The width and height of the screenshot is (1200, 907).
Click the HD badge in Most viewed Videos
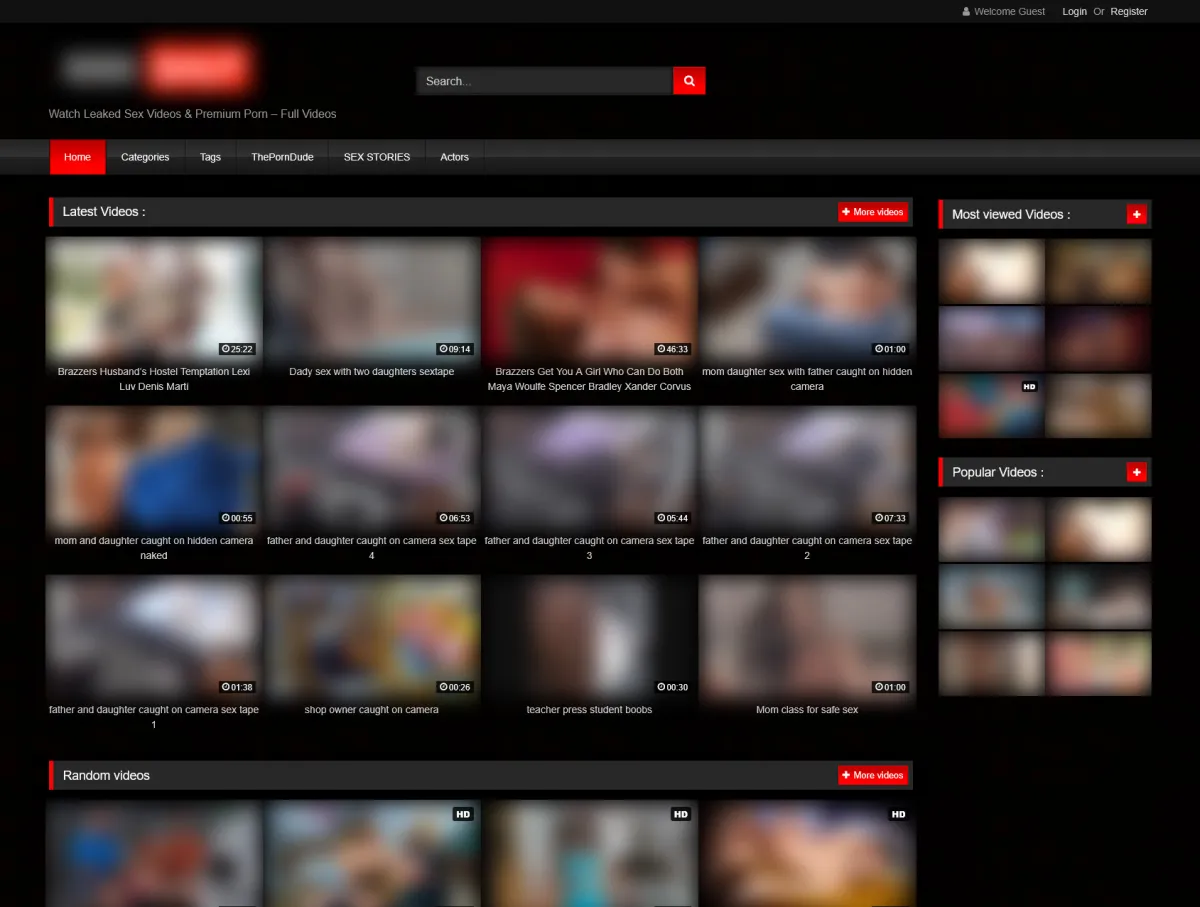click(x=1028, y=385)
